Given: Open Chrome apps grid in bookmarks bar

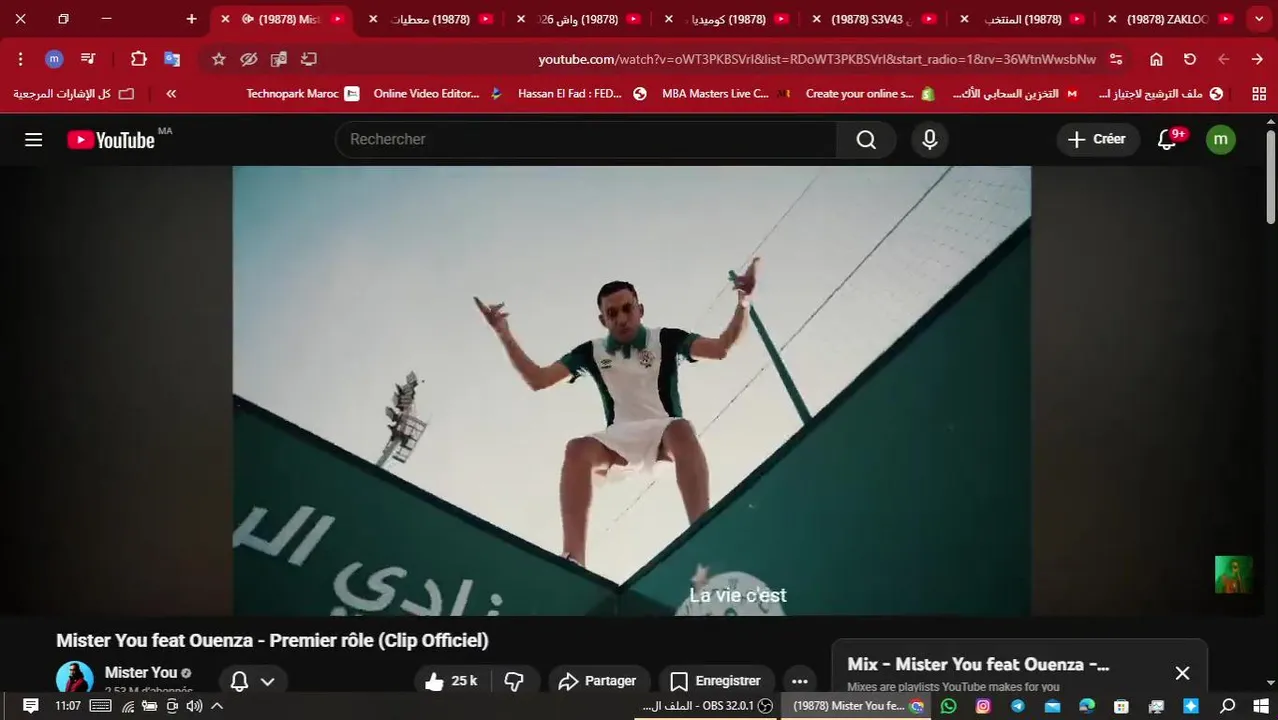Looking at the screenshot, I should (1259, 93).
